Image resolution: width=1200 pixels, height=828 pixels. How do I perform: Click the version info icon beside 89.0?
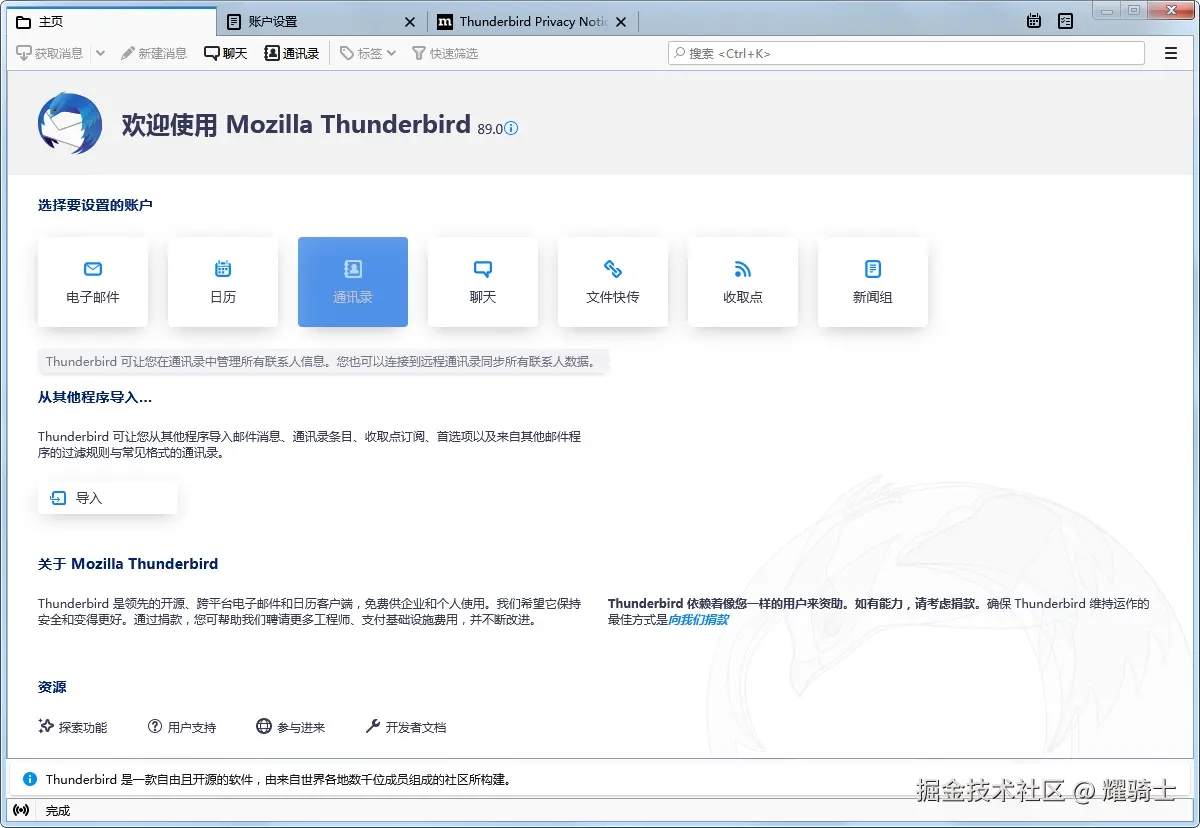[511, 128]
